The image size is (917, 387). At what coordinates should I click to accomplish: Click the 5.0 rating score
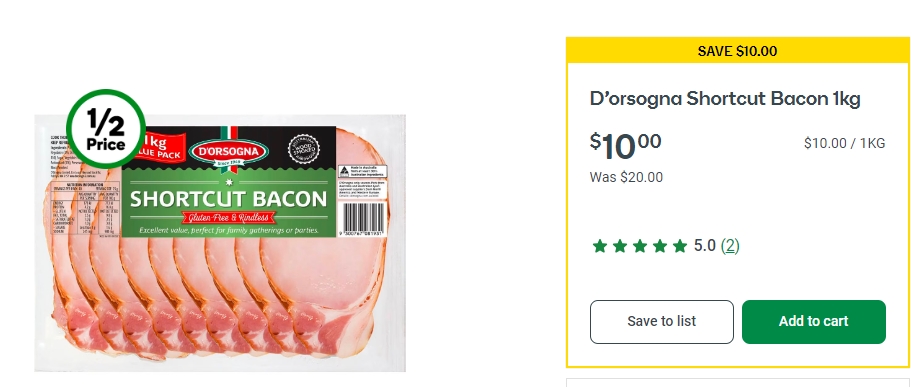point(705,246)
